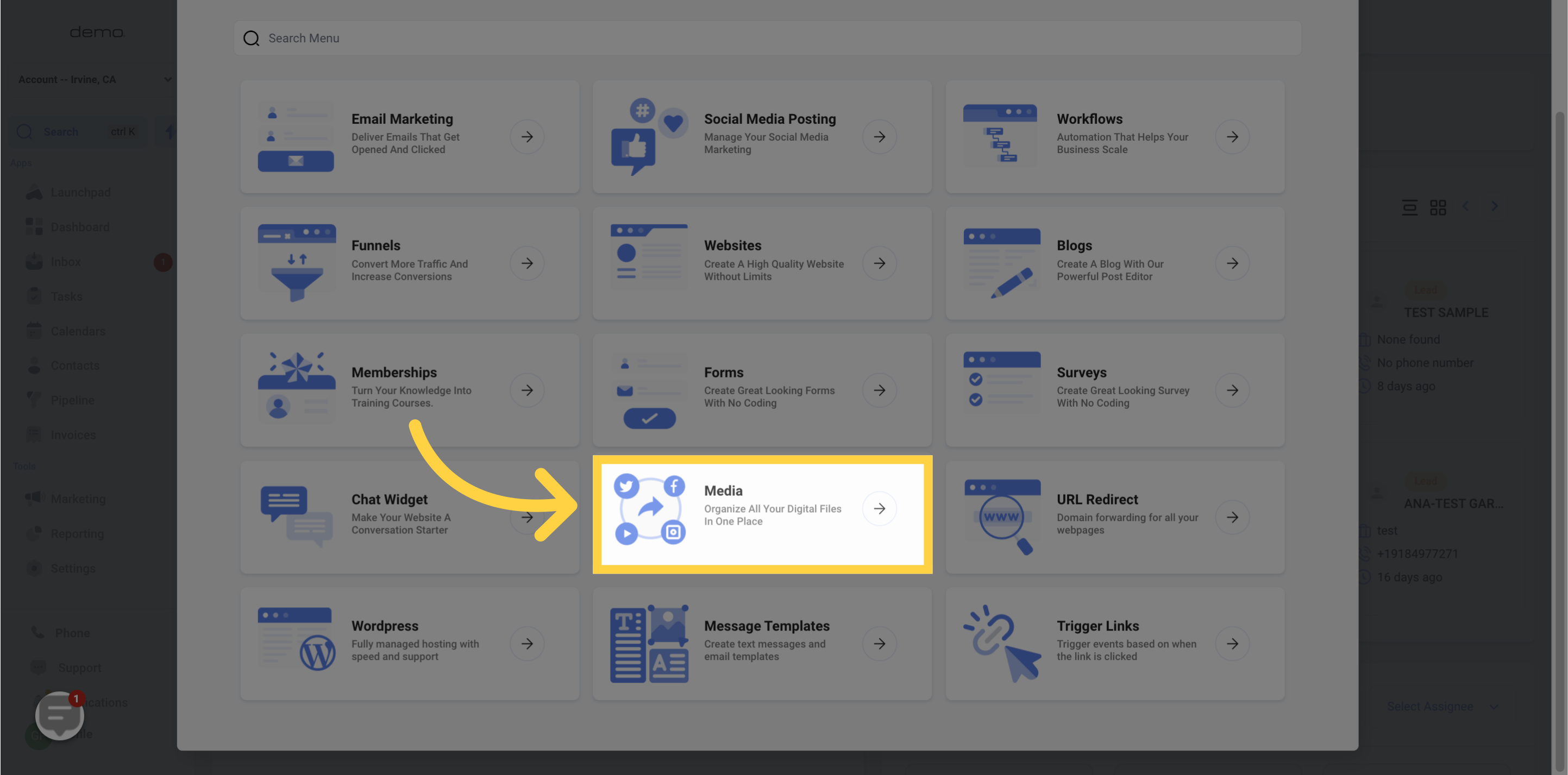Expand the Select Assignee dropdown
Image resolution: width=1568 pixels, height=775 pixels.
[x=1442, y=706]
